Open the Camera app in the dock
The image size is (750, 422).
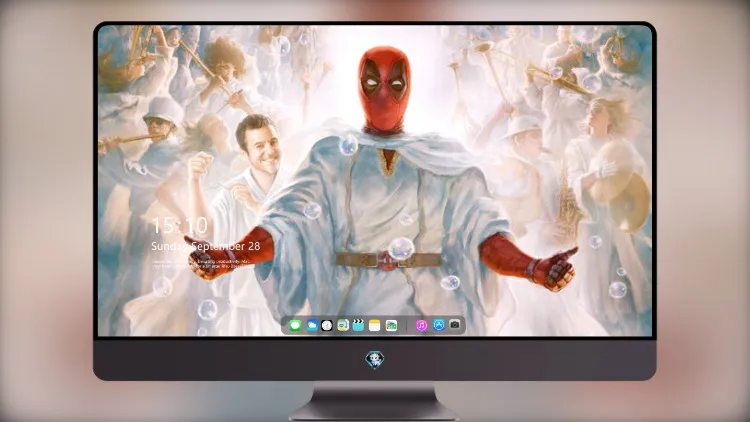pos(454,325)
